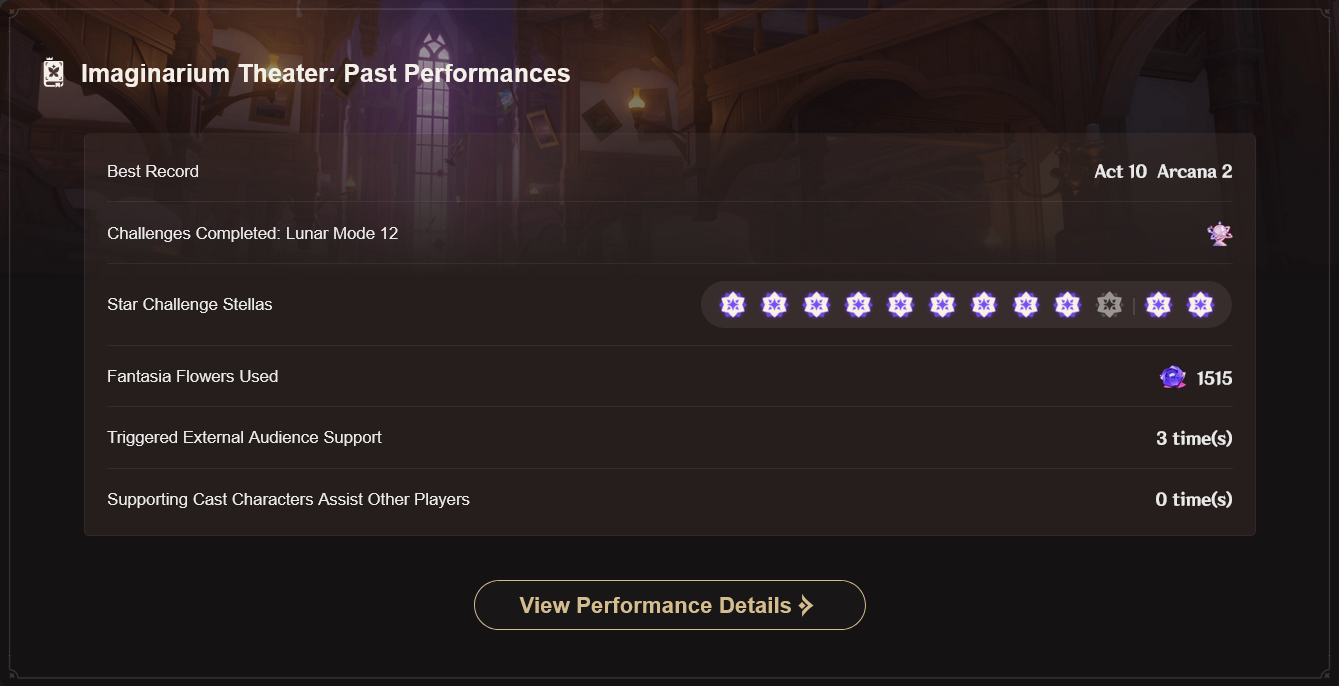The image size is (1339, 686).
Task: Click the 1515 Fantasia Flowers count
Action: tap(1214, 378)
